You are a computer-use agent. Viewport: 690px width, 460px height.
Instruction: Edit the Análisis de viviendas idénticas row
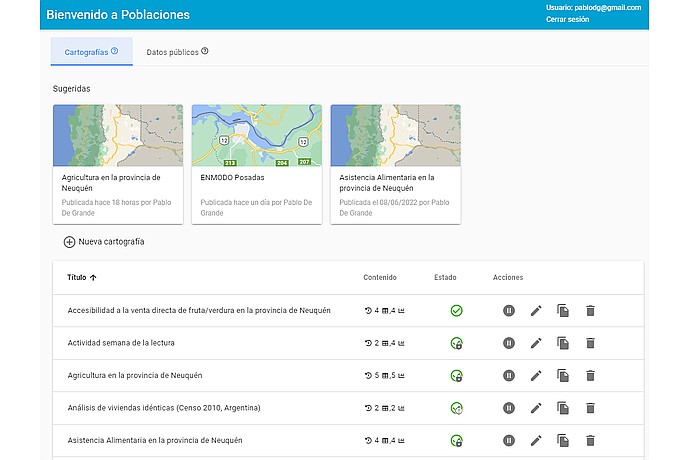[536, 408]
